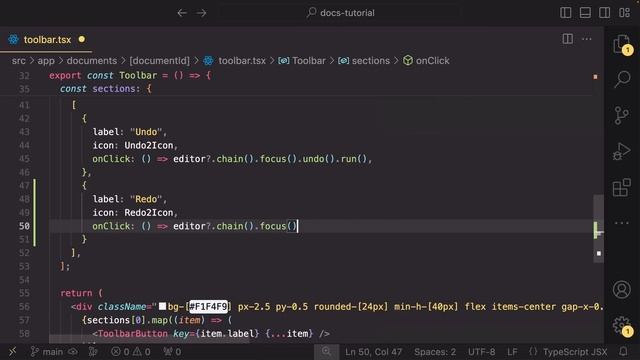The height and width of the screenshot is (360, 640).
Task: Open the color picker swatch before bg-[#F1F4F9]
Action: point(162,306)
